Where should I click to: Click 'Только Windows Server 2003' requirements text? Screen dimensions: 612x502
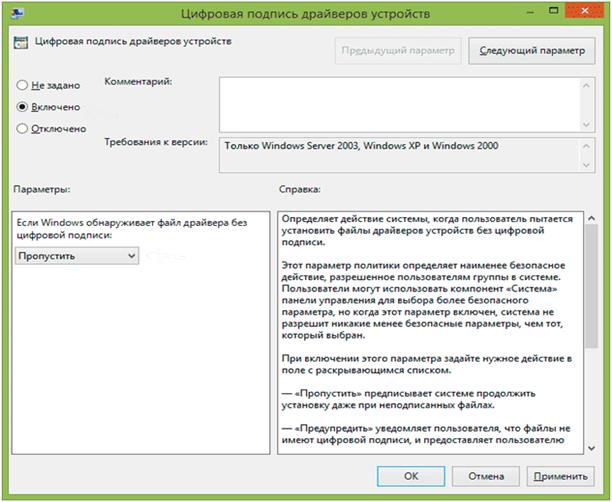[x=361, y=146]
